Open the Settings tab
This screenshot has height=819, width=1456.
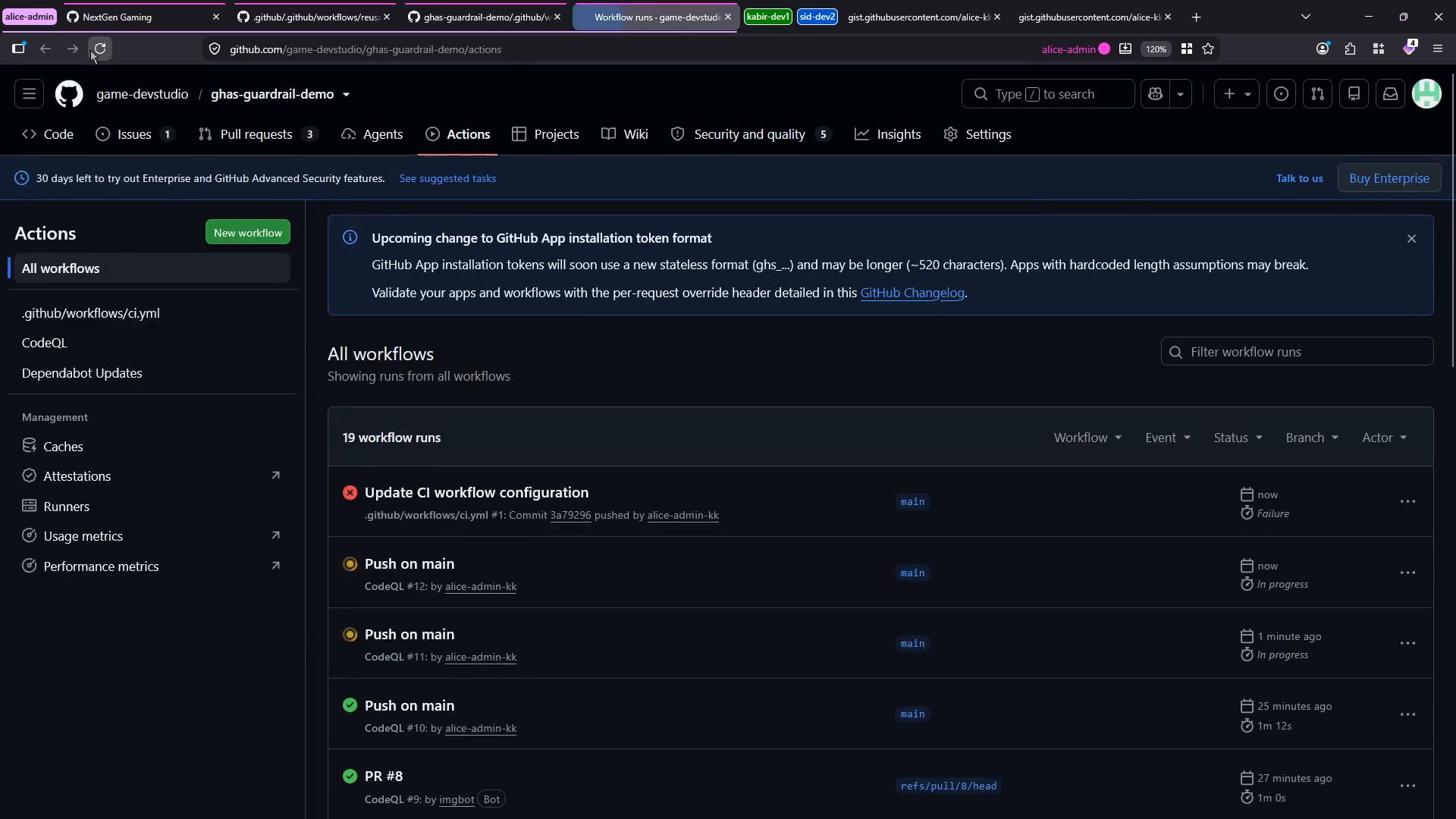[x=977, y=134]
